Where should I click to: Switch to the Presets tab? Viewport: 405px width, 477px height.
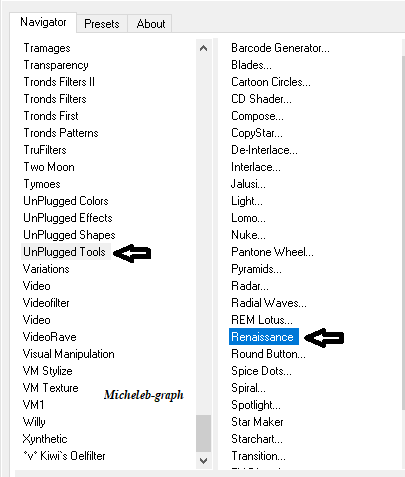click(102, 24)
